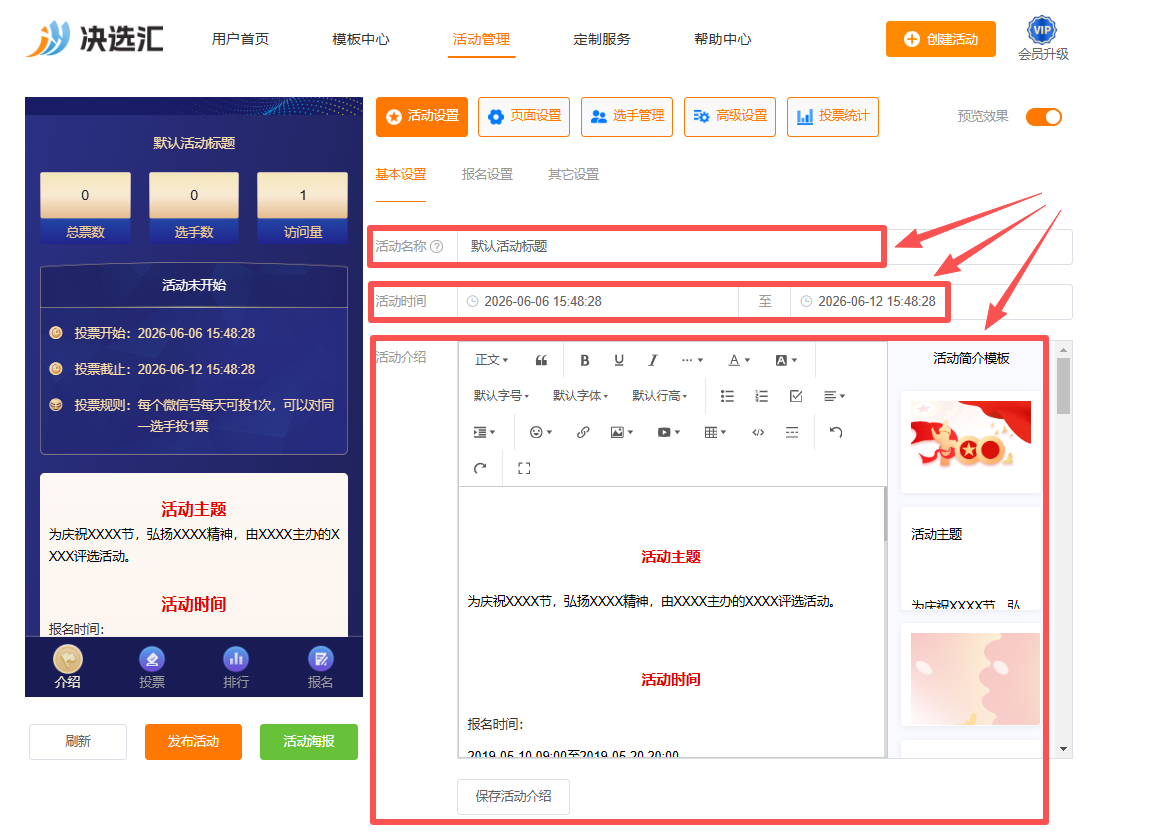Open 定制服务 in navigation
The width and height of the screenshot is (1159, 840).
(x=602, y=39)
